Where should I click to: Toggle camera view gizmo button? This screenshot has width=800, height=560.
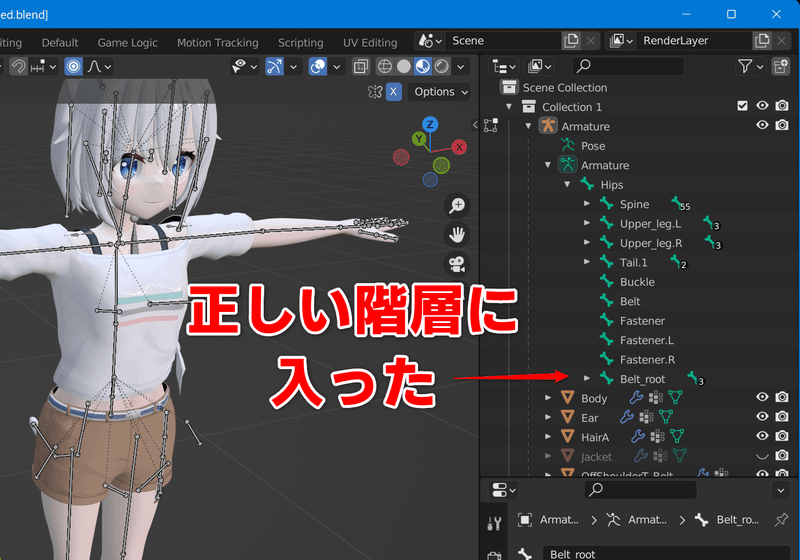(x=457, y=264)
